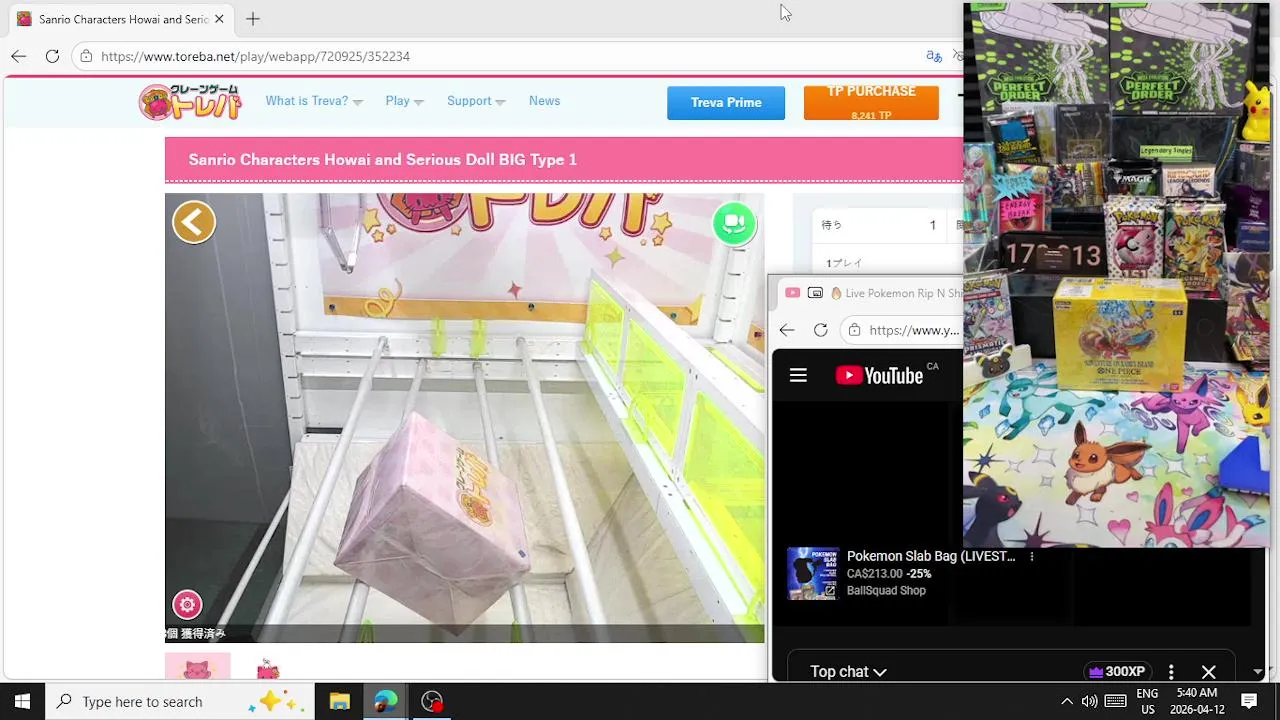Click the address bar with the toreba.net URL
Image resolution: width=1280 pixels, height=720 pixels.
tap(500, 56)
